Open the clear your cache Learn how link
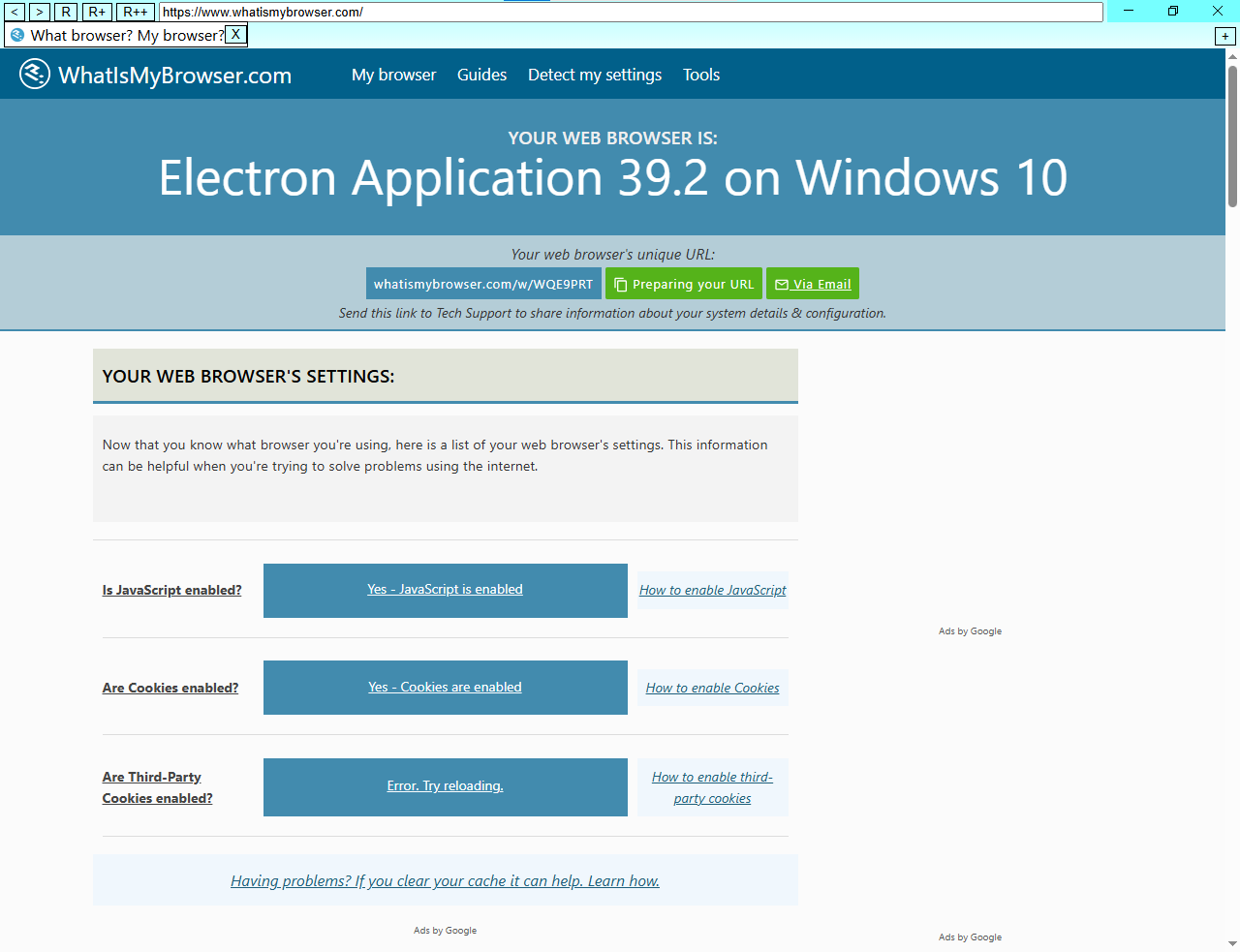 coord(445,880)
